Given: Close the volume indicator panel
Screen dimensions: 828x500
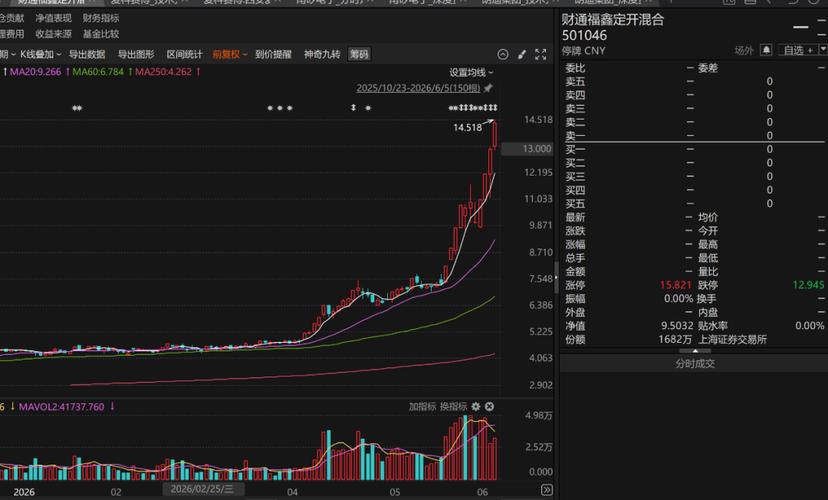Looking at the screenshot, I should pos(490,406).
